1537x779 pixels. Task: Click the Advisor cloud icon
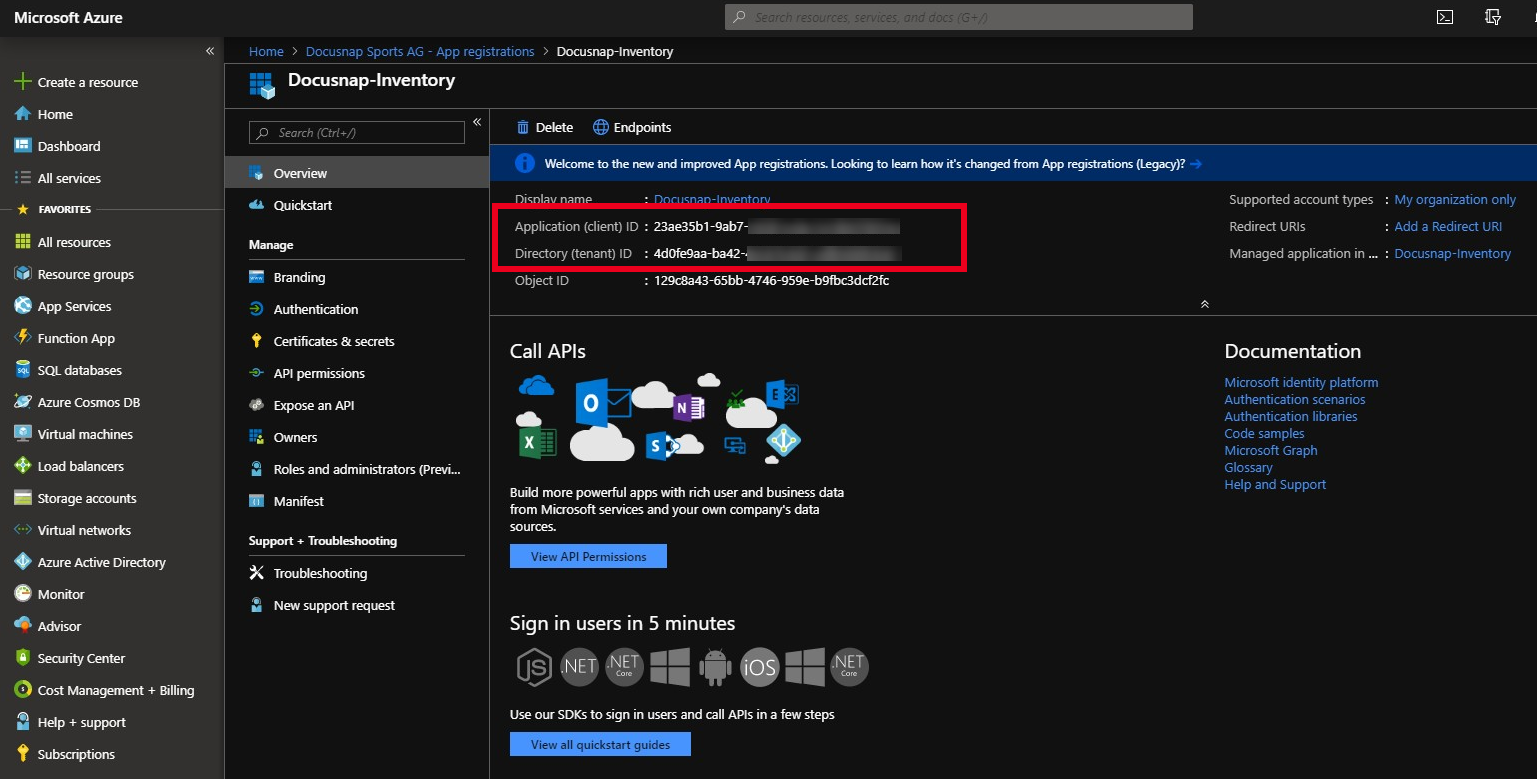point(22,626)
